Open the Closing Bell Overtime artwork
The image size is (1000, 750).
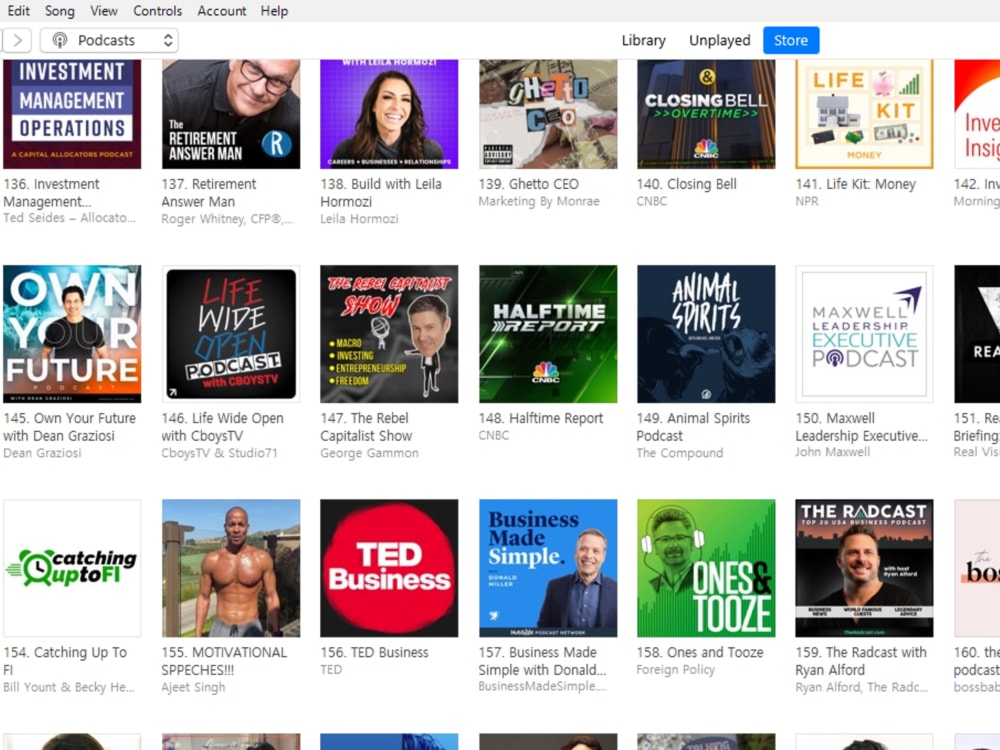pyautogui.click(x=706, y=114)
